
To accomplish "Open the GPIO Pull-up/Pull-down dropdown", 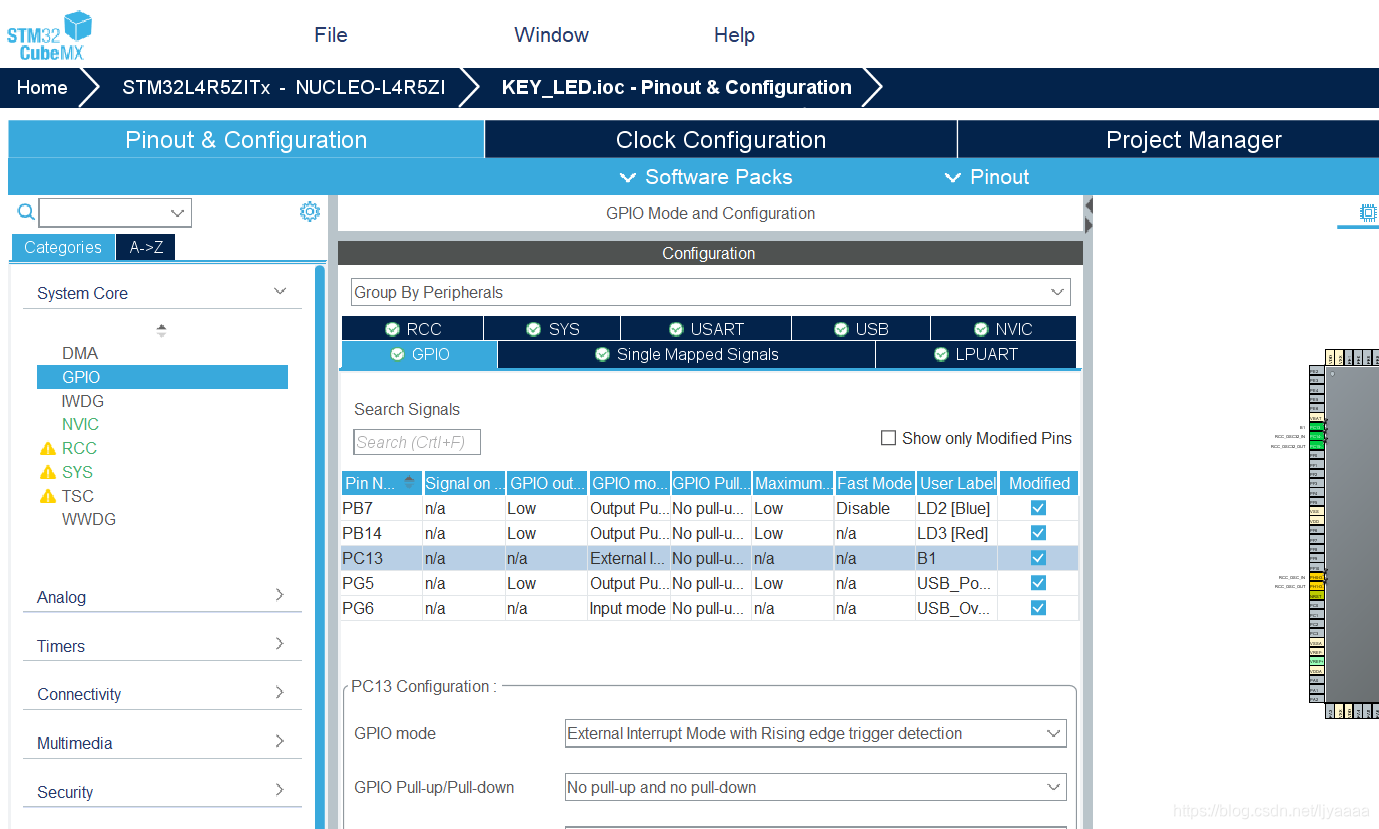I will [815, 787].
